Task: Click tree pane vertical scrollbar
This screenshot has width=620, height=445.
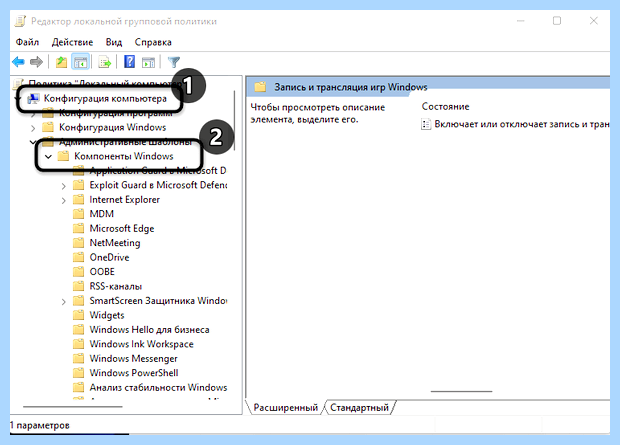Action: pyautogui.click(x=234, y=120)
